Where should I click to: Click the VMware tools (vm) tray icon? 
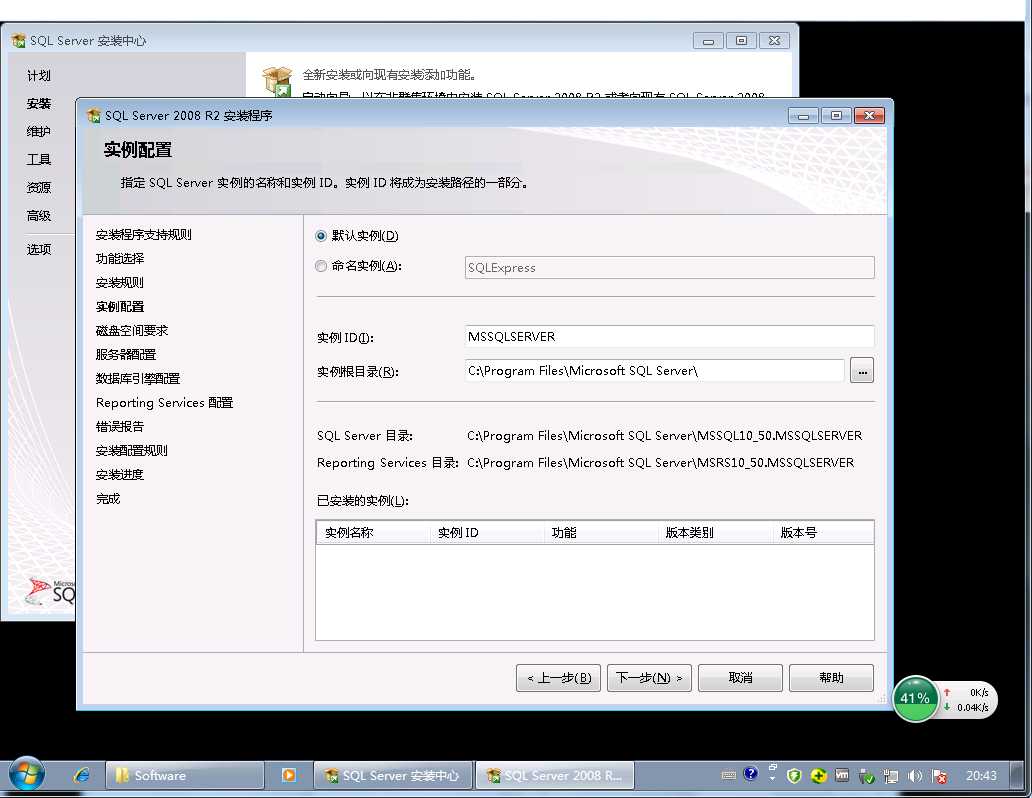(842, 776)
